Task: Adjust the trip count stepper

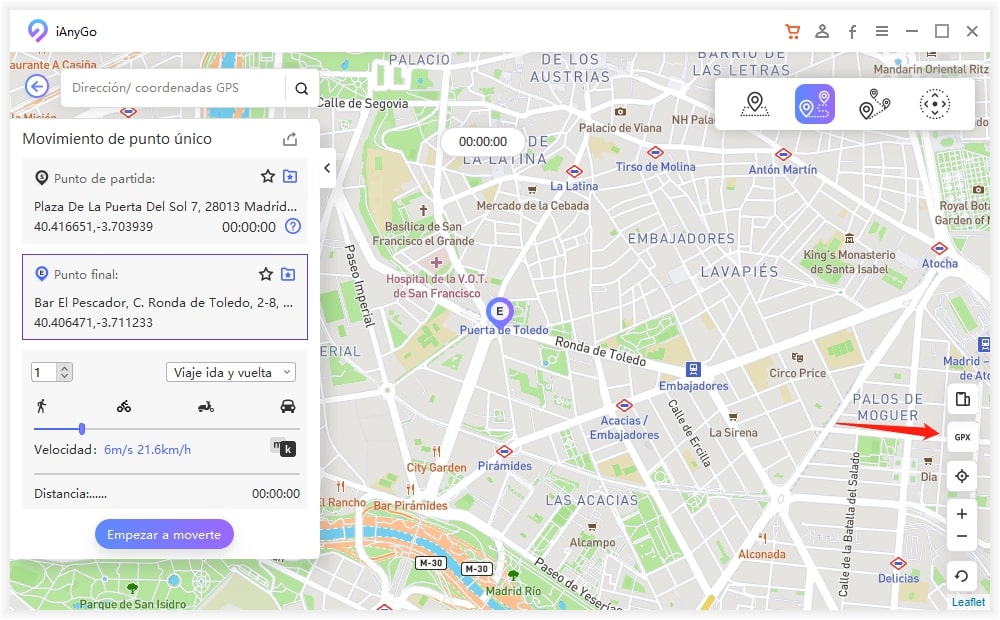Action: click(64, 372)
